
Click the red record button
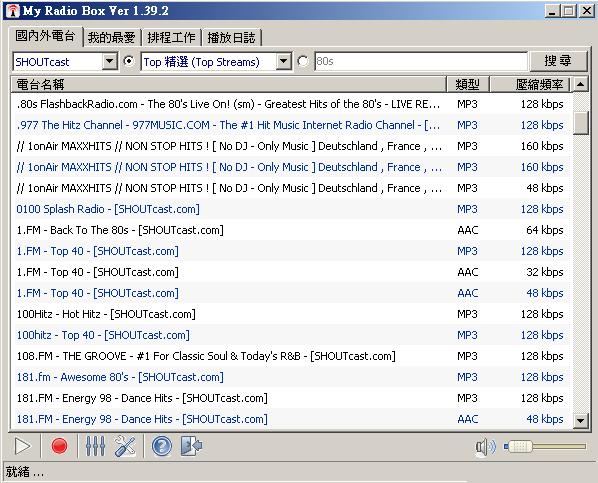pyautogui.click(x=59, y=446)
